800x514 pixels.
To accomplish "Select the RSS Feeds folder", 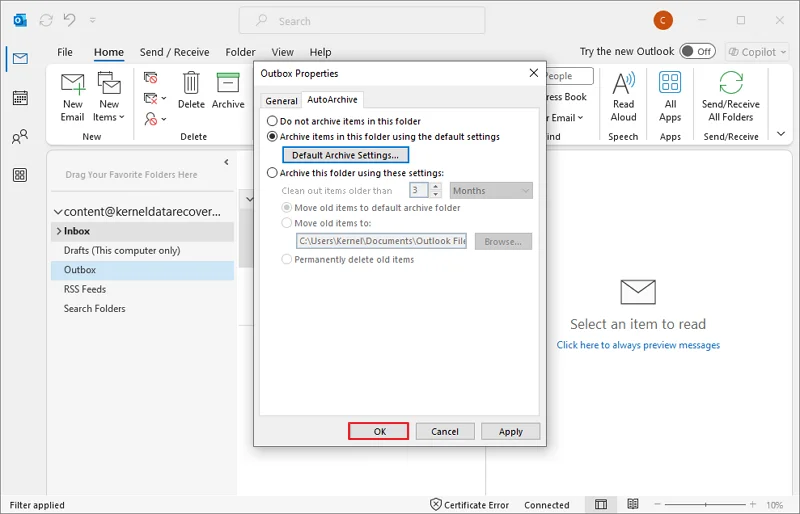I will click(142, 289).
